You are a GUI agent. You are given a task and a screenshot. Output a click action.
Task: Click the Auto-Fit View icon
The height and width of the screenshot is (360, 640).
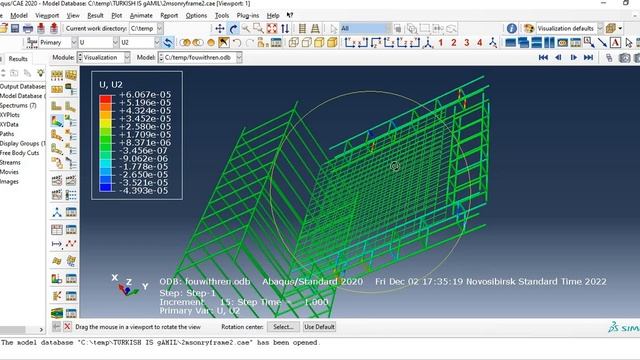(x=272, y=29)
